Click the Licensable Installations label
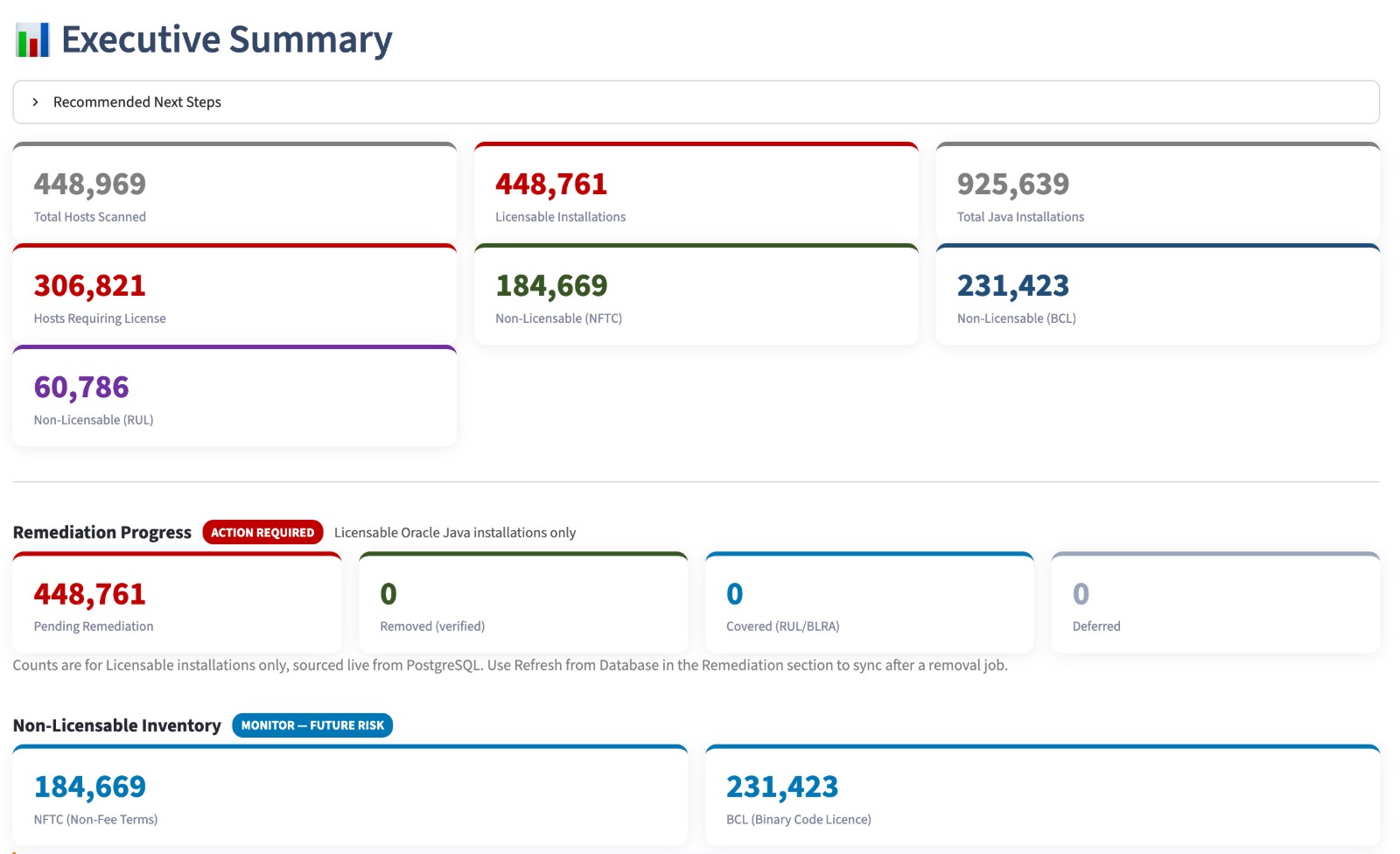The width and height of the screenshot is (1400, 854). (x=561, y=217)
